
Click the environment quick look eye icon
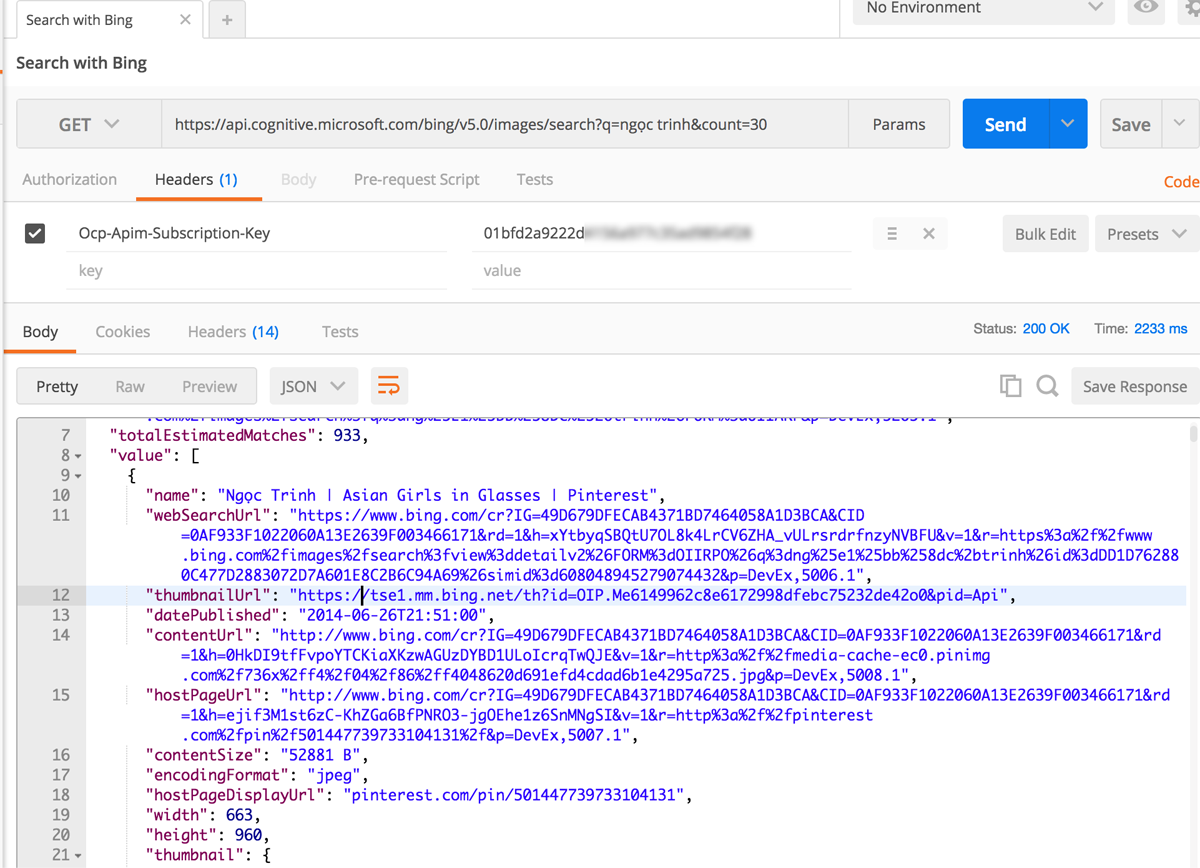1146,8
